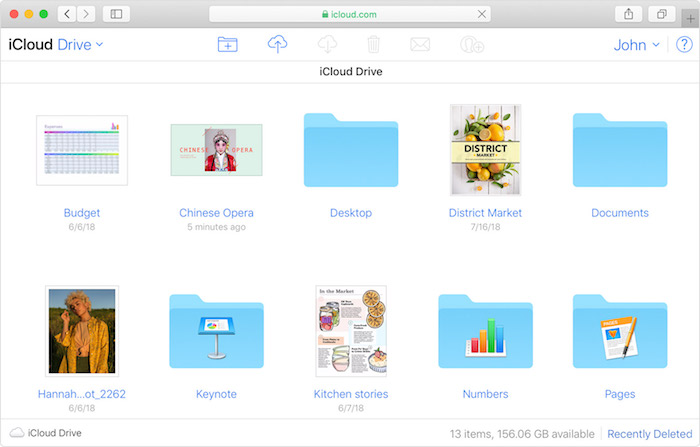Go forward with Safari forward arrow

pyautogui.click(x=86, y=14)
